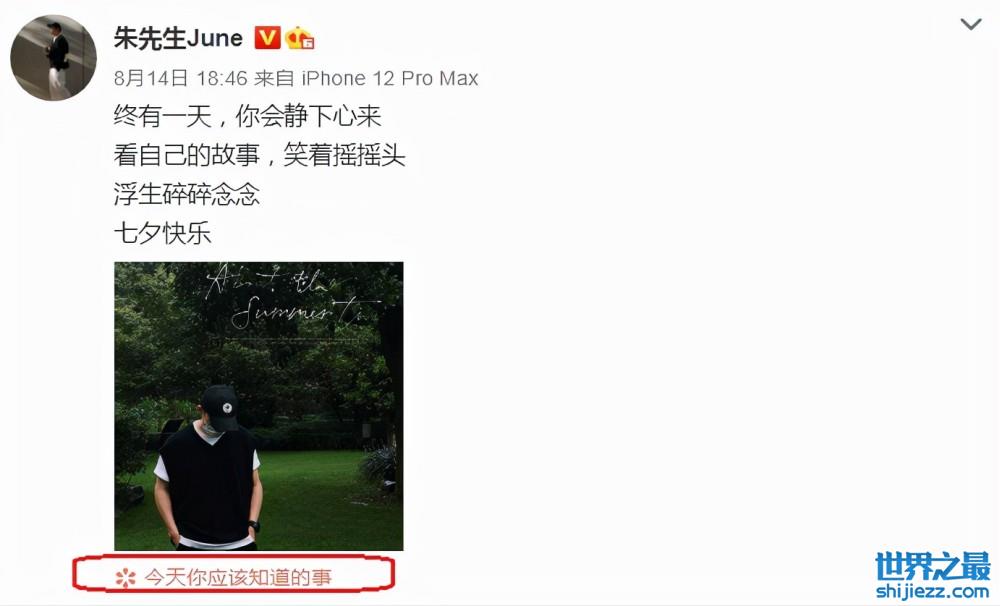Open the attached Summer photo
Image resolution: width=1000 pixels, height=606 pixels.
coord(259,406)
